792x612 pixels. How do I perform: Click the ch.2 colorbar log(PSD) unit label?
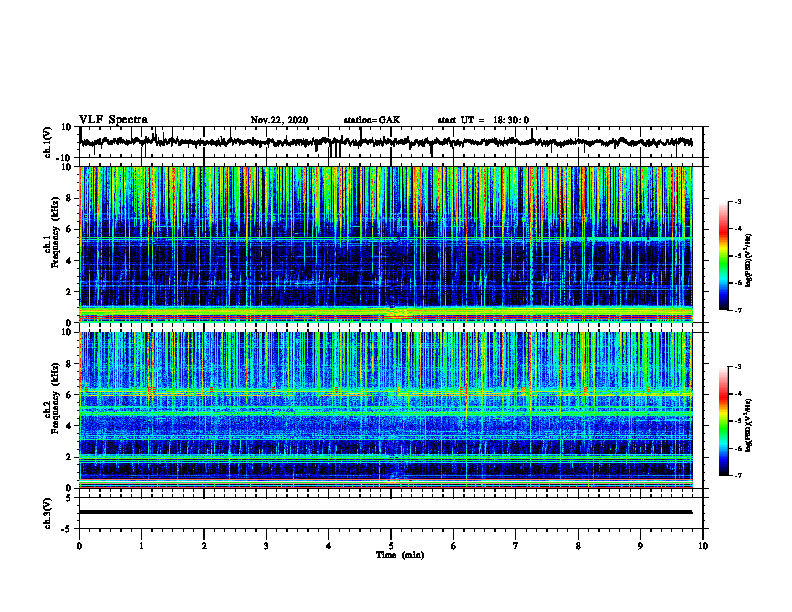(749, 425)
